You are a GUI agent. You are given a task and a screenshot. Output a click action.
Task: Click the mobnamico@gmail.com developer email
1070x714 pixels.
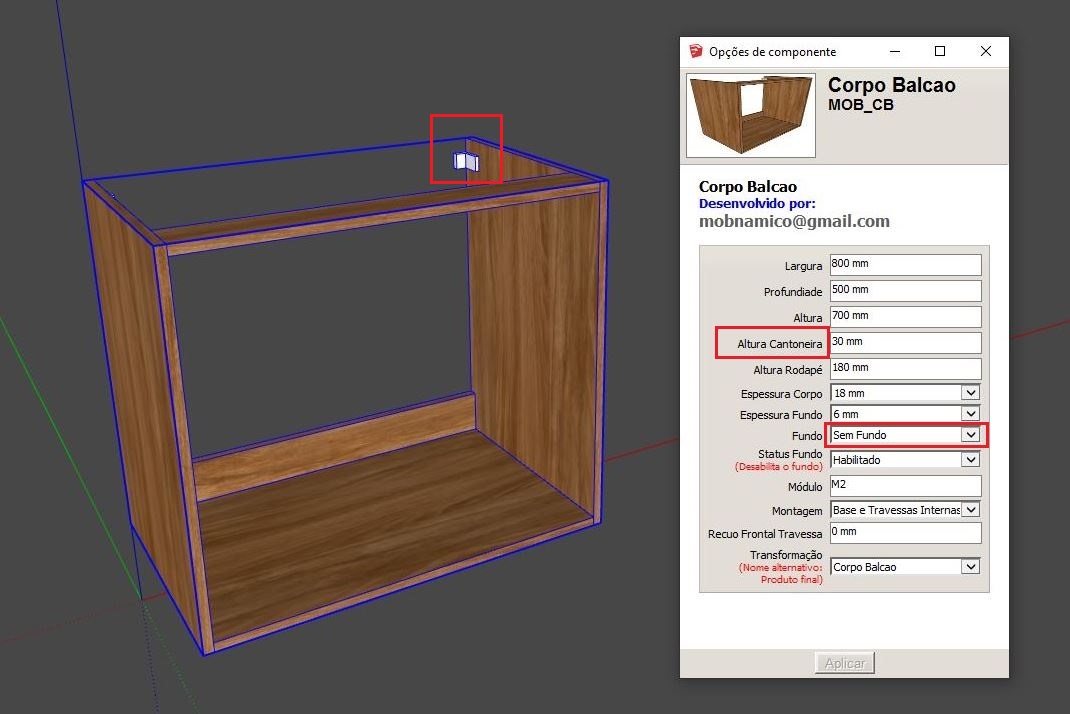(794, 221)
